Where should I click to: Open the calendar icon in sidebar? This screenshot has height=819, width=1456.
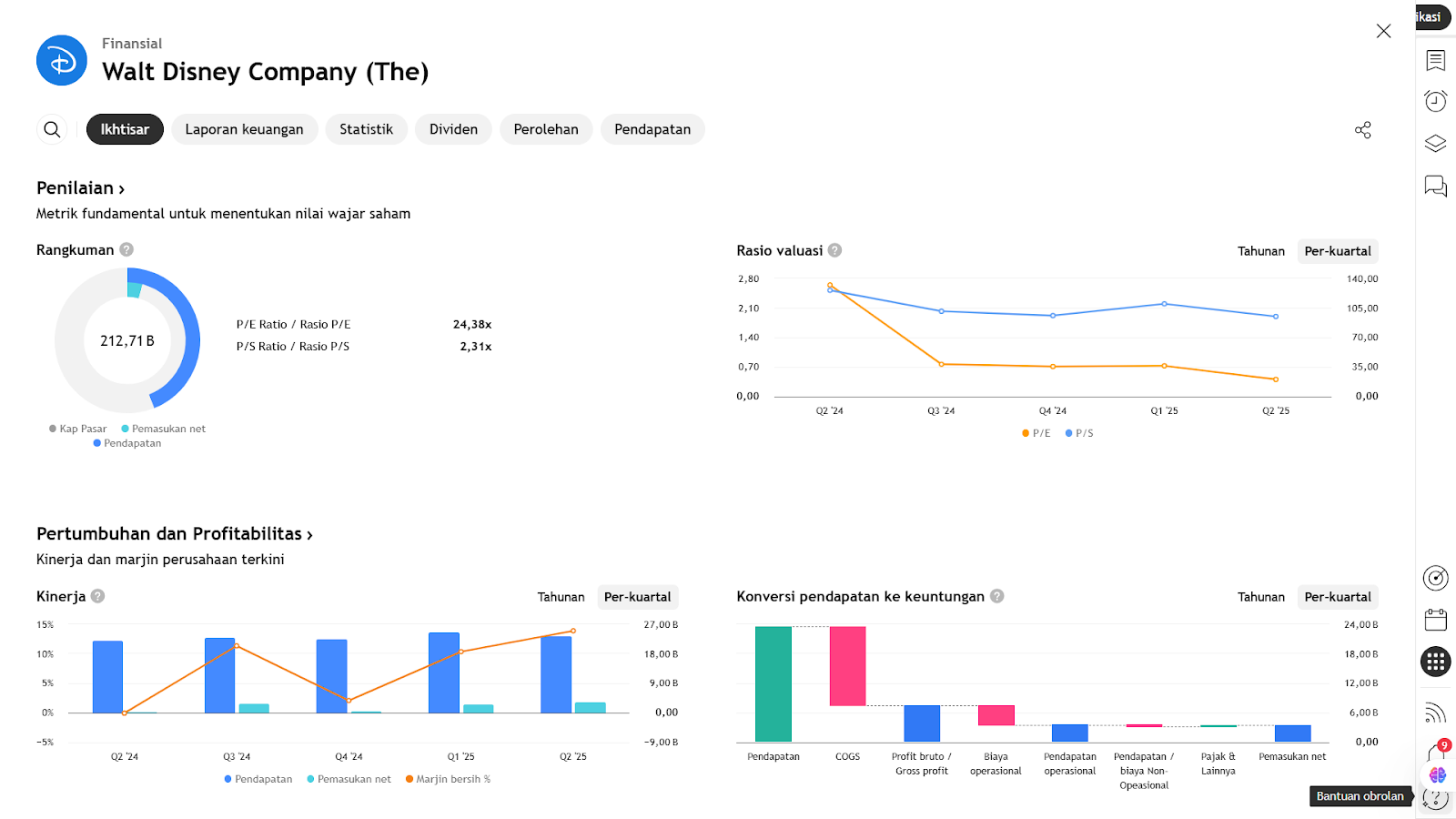[1435, 621]
